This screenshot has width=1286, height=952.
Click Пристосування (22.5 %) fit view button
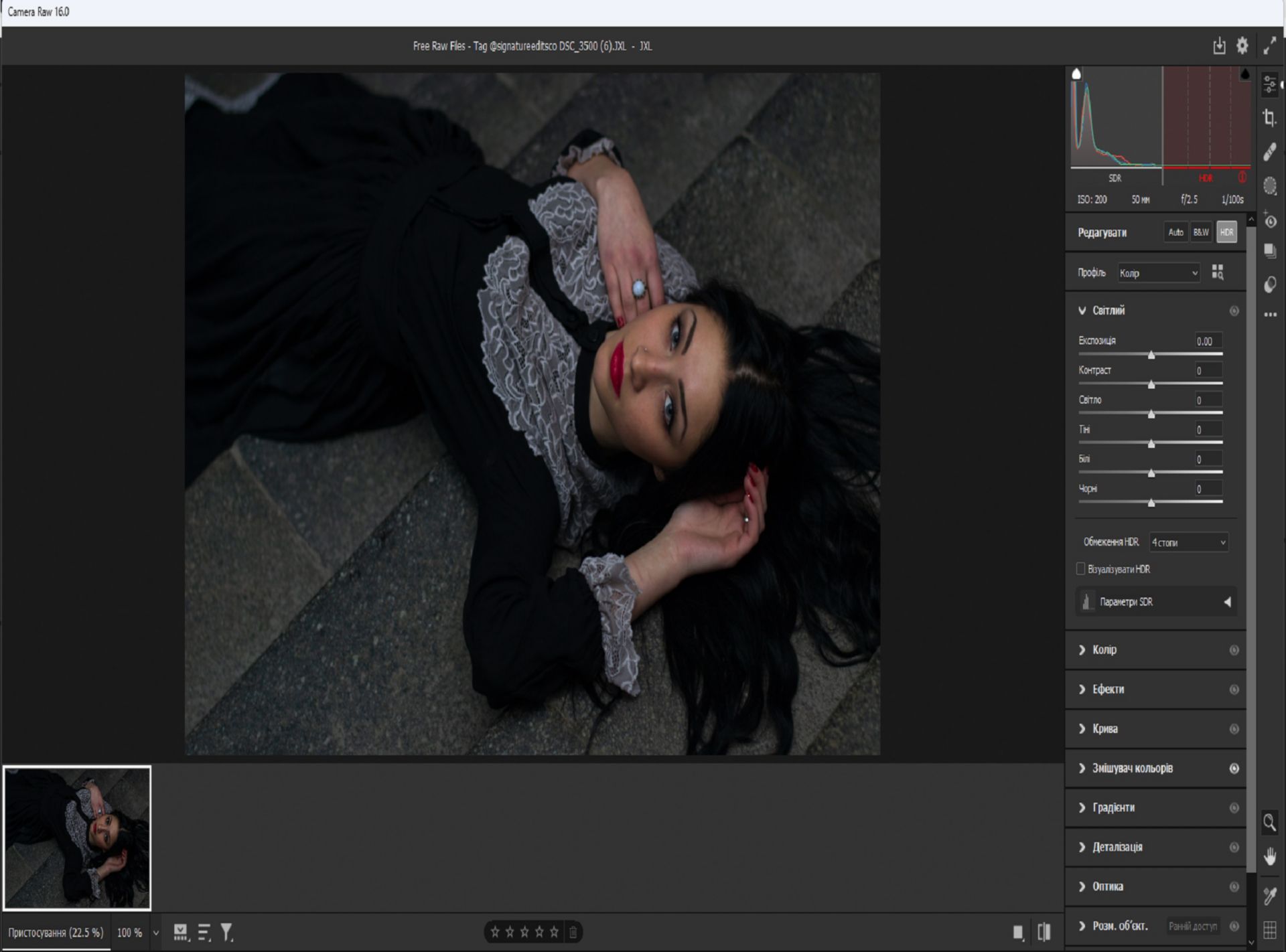[56, 933]
